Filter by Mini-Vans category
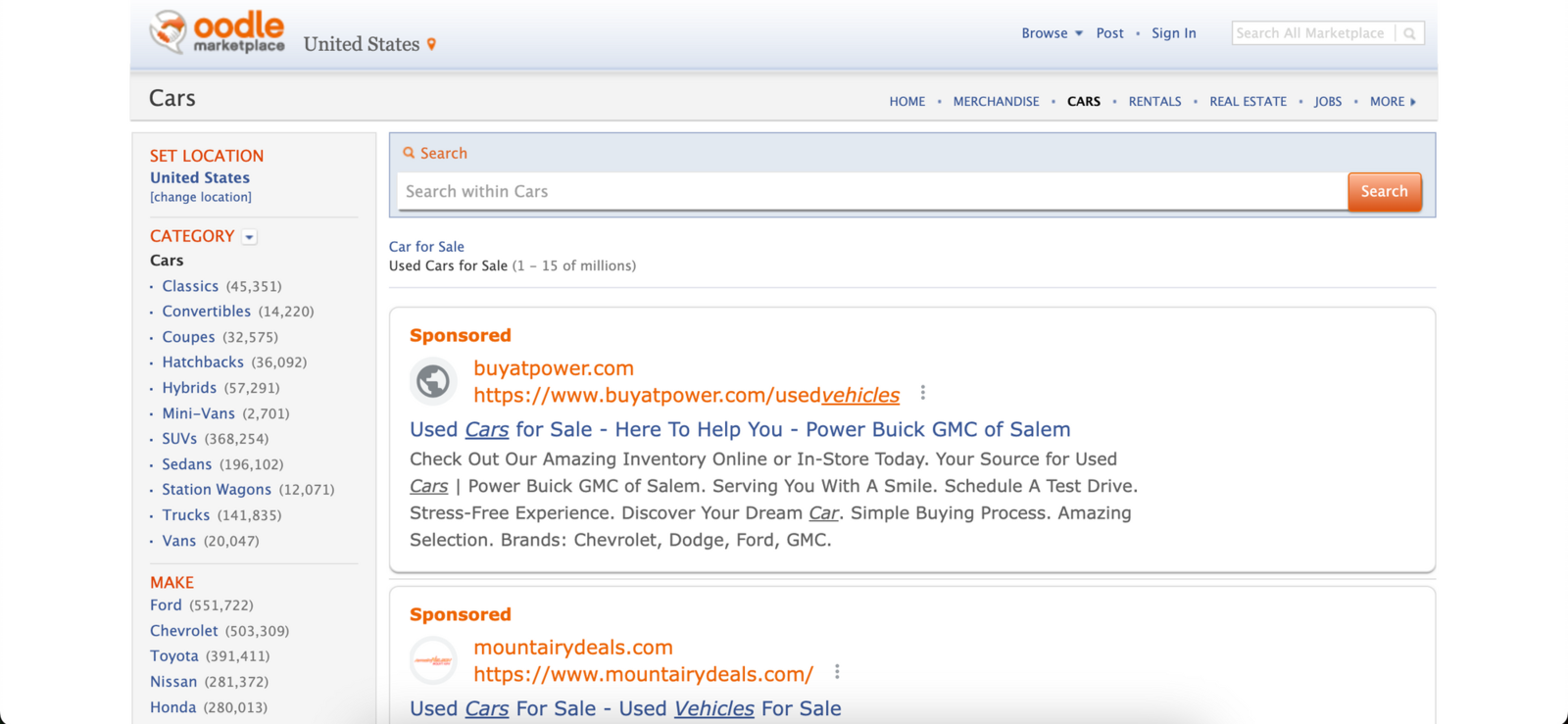The width and height of the screenshot is (1568, 724). 199,413
